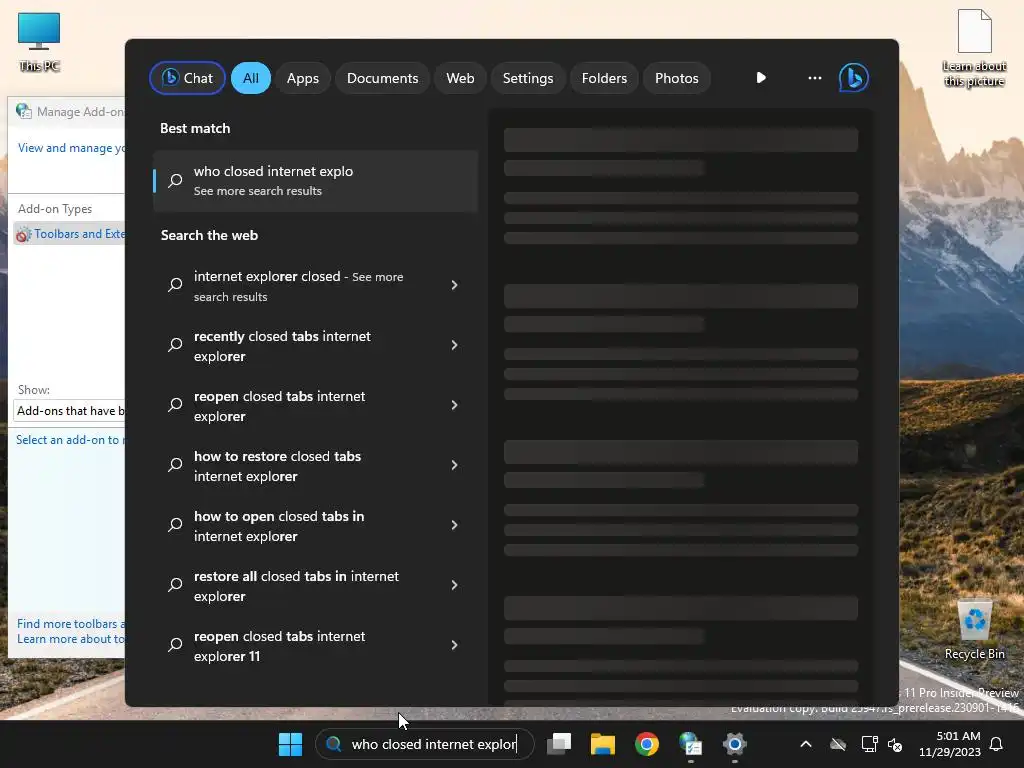
Task: Select the All search filter tab
Action: point(251,78)
